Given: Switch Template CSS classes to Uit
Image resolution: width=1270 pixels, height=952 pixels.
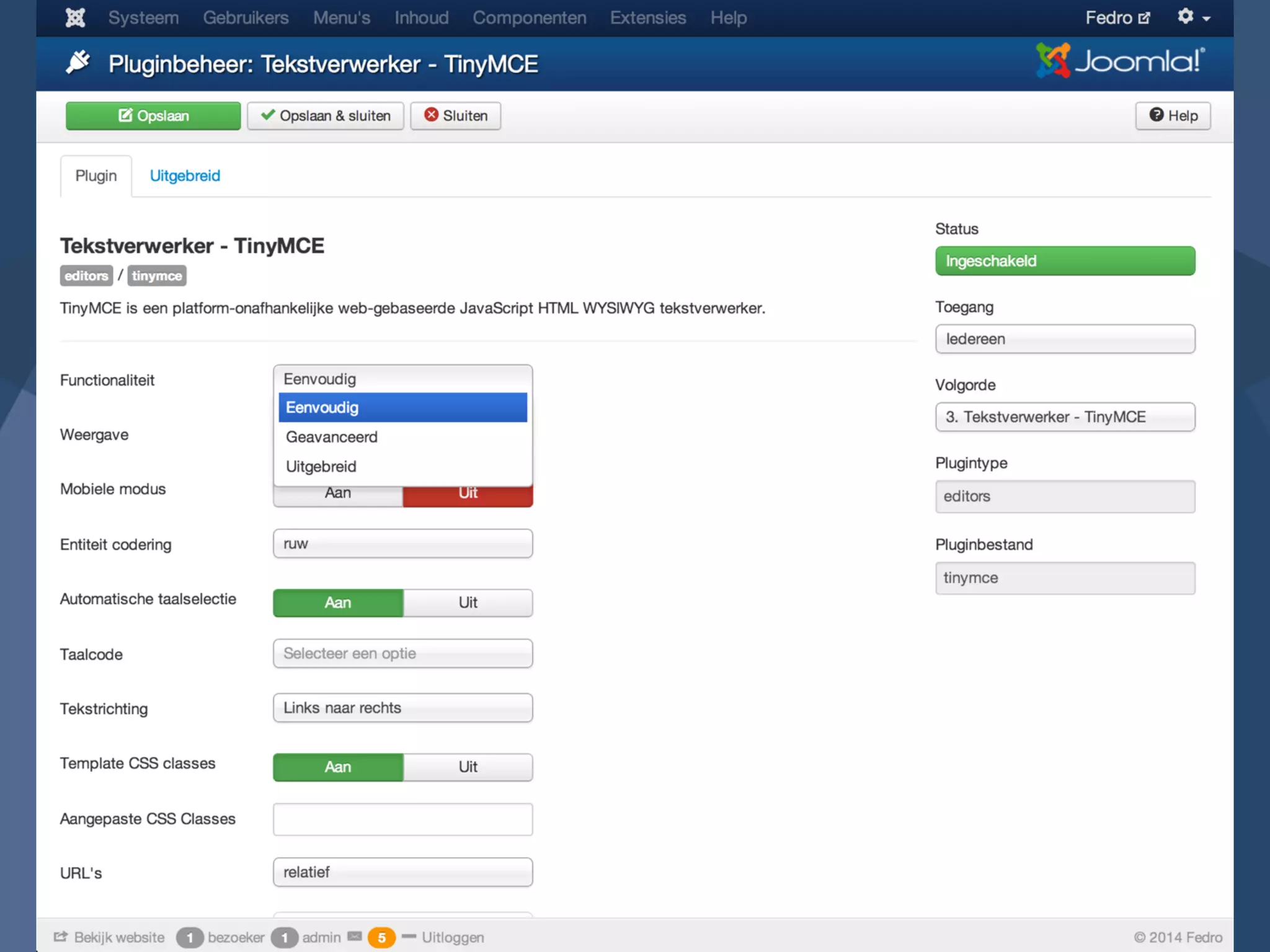Looking at the screenshot, I should 468,767.
